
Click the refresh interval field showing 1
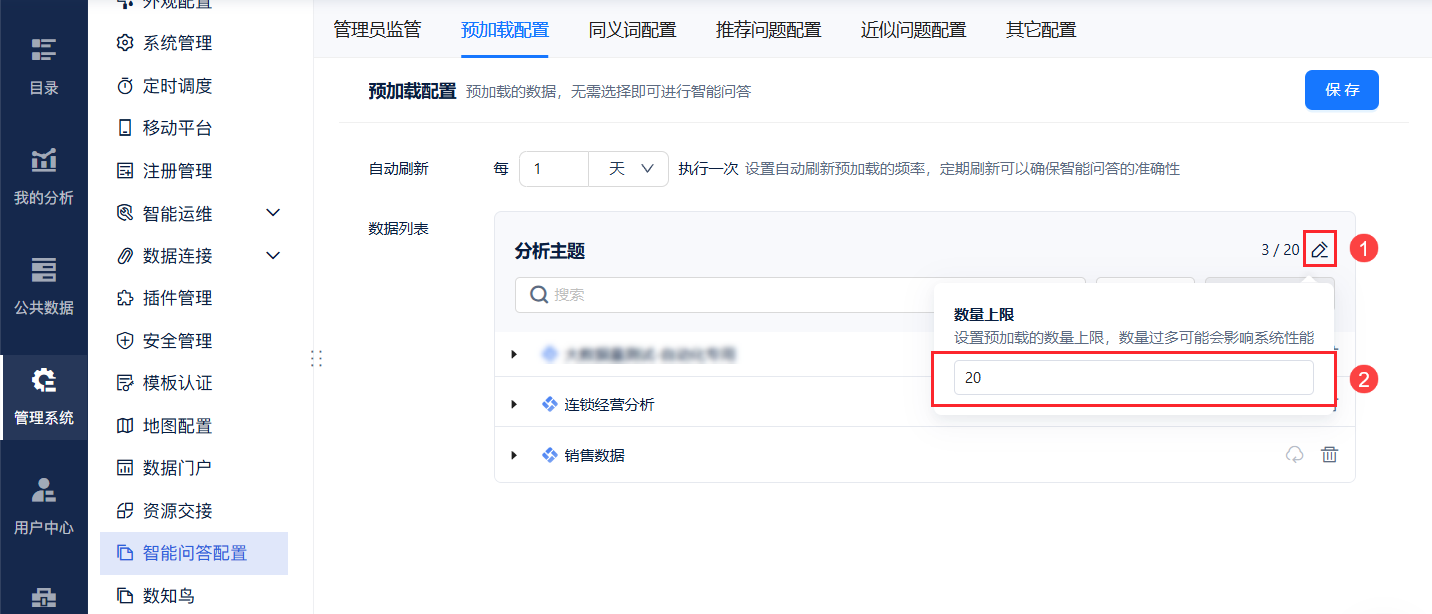(554, 169)
